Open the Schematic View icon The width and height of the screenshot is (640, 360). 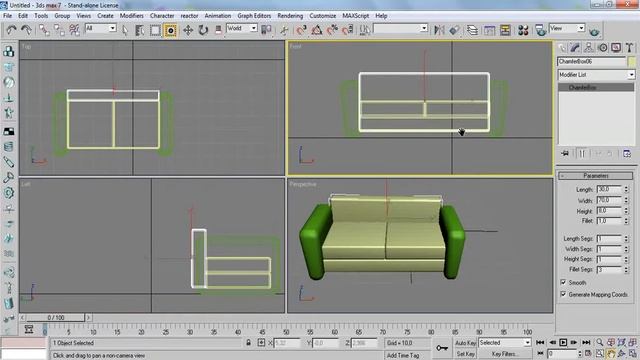[x=505, y=30]
